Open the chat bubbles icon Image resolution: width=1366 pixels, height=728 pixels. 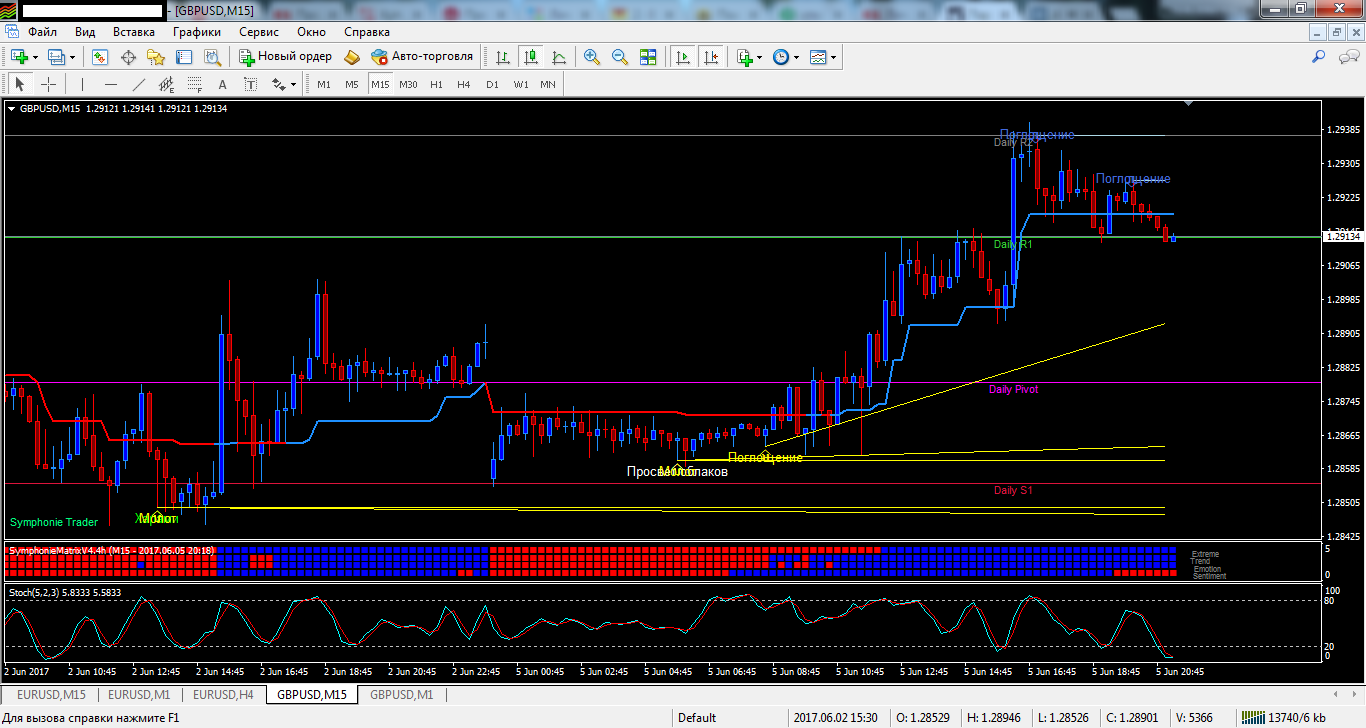pyautogui.click(x=1348, y=57)
